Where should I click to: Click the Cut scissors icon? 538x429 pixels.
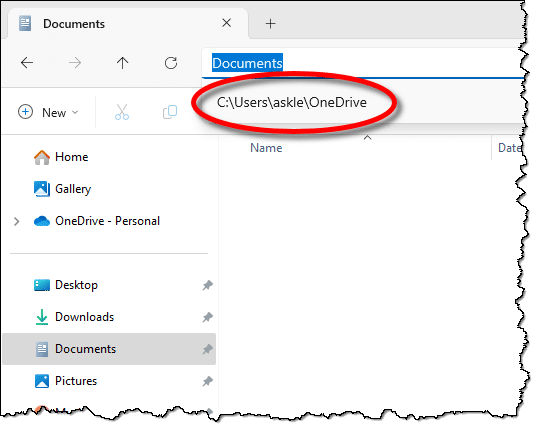[x=122, y=112]
